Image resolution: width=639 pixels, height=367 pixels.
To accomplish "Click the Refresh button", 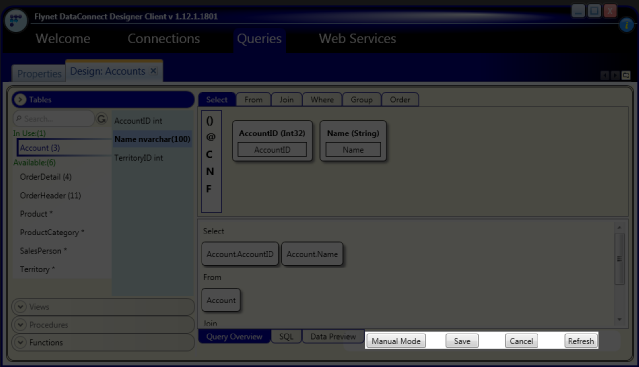I will point(581,341).
